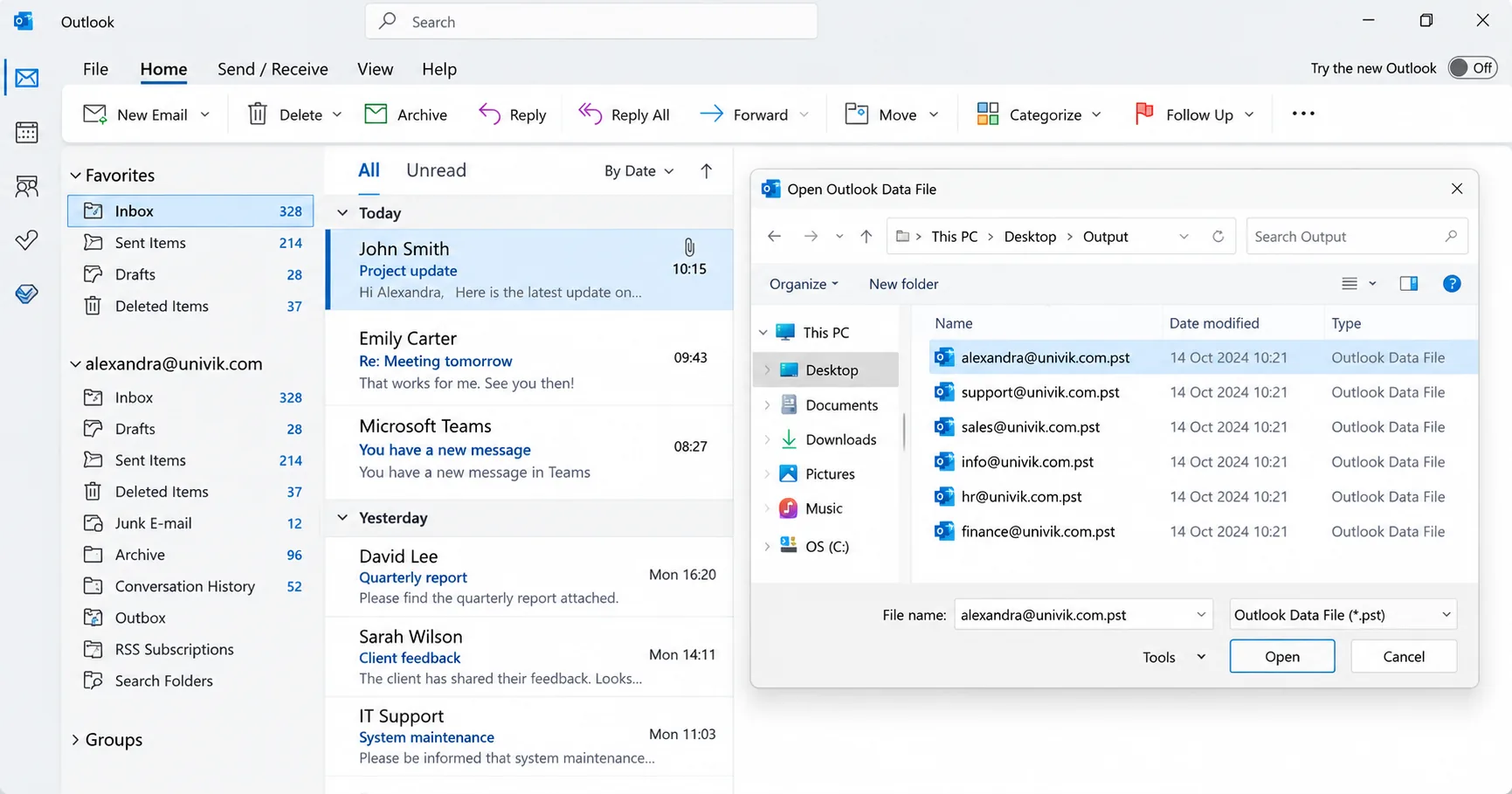Click the Forward arrow in the ribbon
Screen dimensions: 1512x794
(x=712, y=114)
